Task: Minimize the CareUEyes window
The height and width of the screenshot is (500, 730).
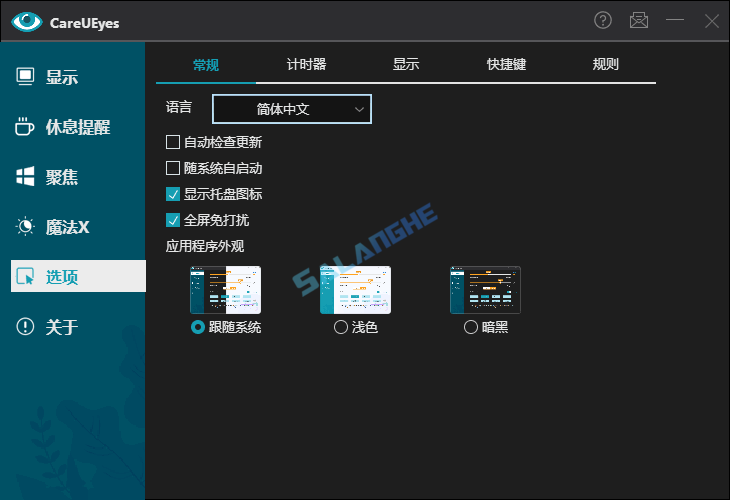Action: tap(674, 20)
